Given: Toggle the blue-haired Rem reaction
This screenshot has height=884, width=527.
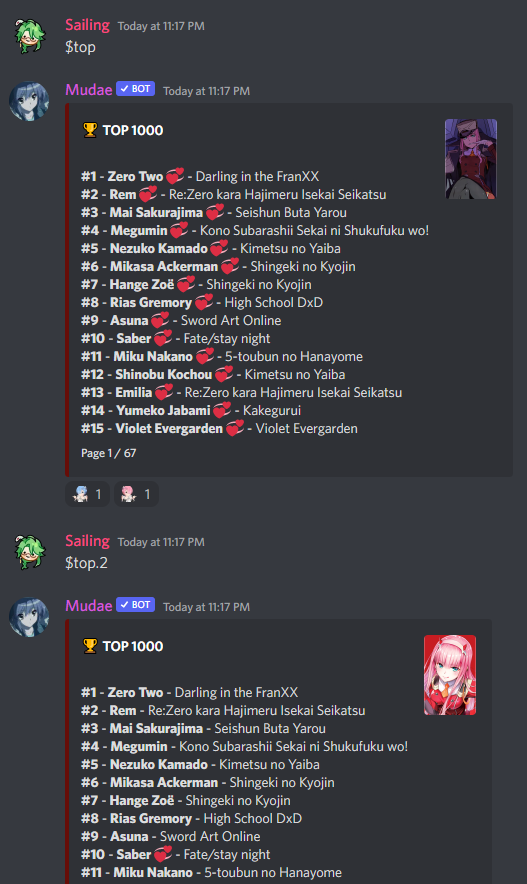Looking at the screenshot, I should 87,494.
